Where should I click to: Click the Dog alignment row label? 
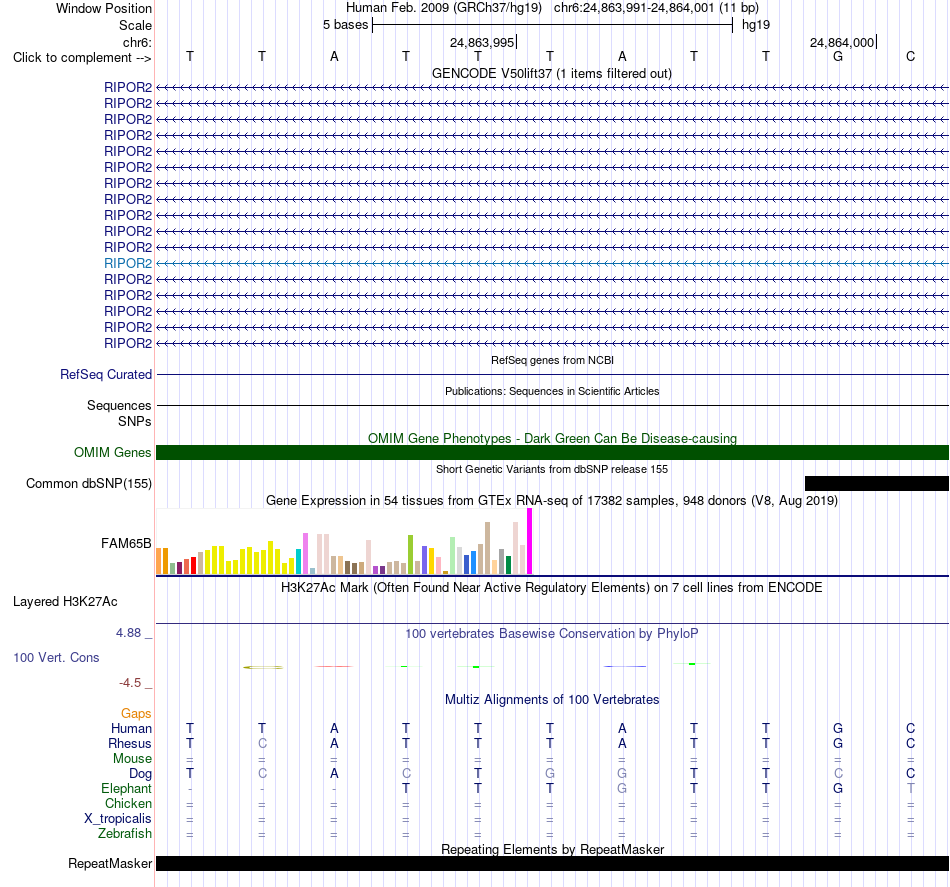[140, 774]
